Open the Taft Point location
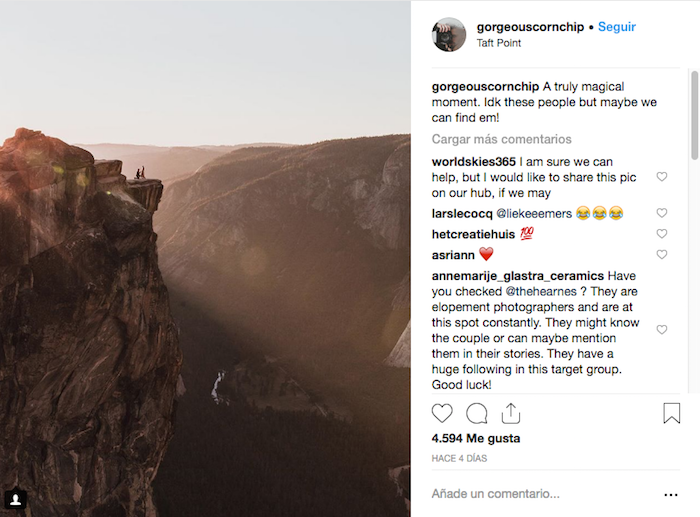The width and height of the screenshot is (700, 517). point(499,44)
